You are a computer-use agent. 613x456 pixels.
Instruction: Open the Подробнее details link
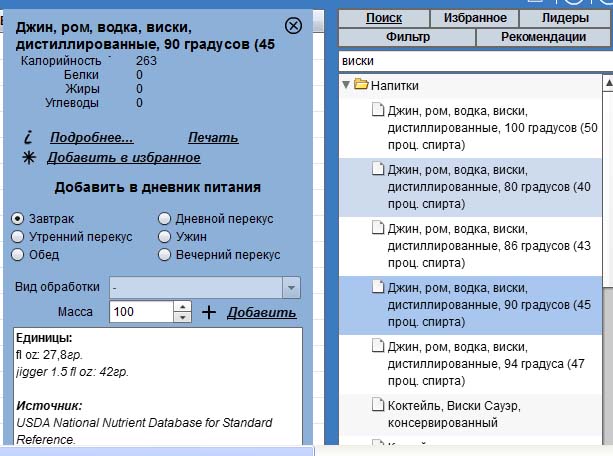(x=92, y=137)
